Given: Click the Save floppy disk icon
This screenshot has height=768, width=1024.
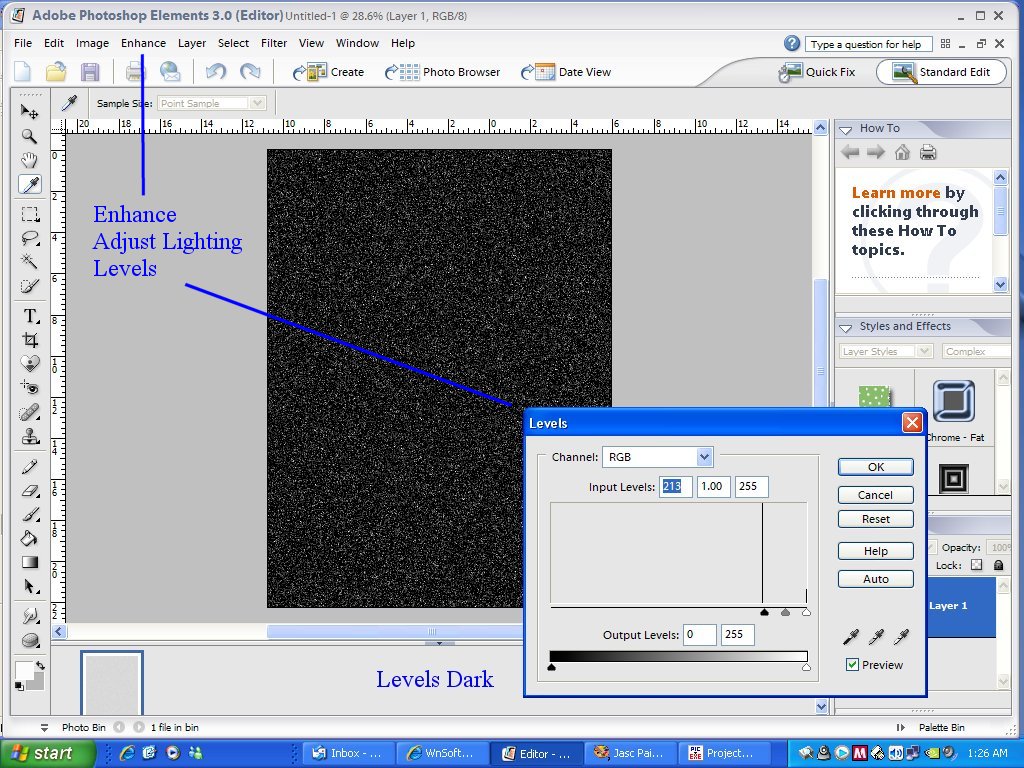Looking at the screenshot, I should pos(90,72).
